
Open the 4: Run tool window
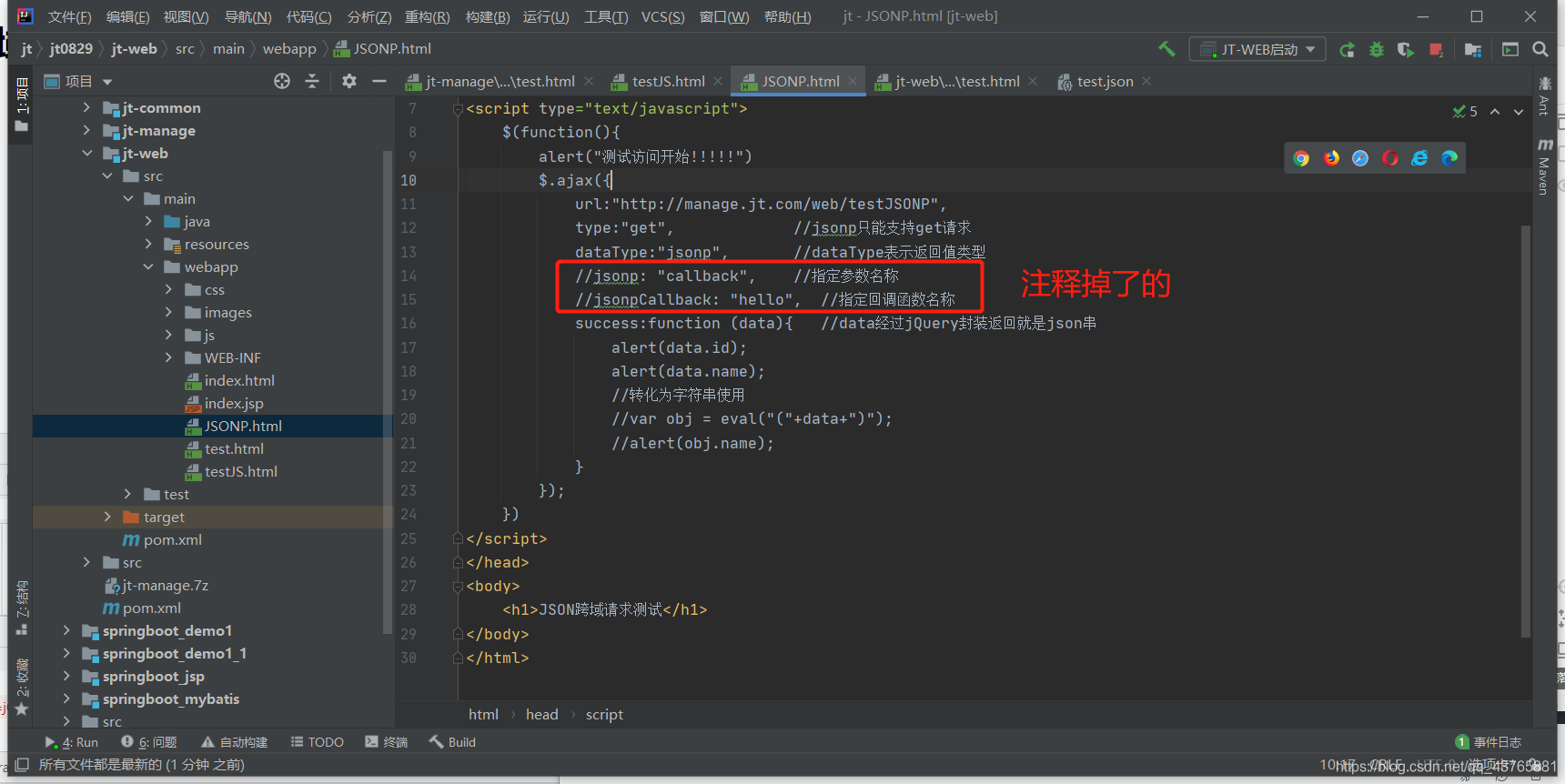72,742
